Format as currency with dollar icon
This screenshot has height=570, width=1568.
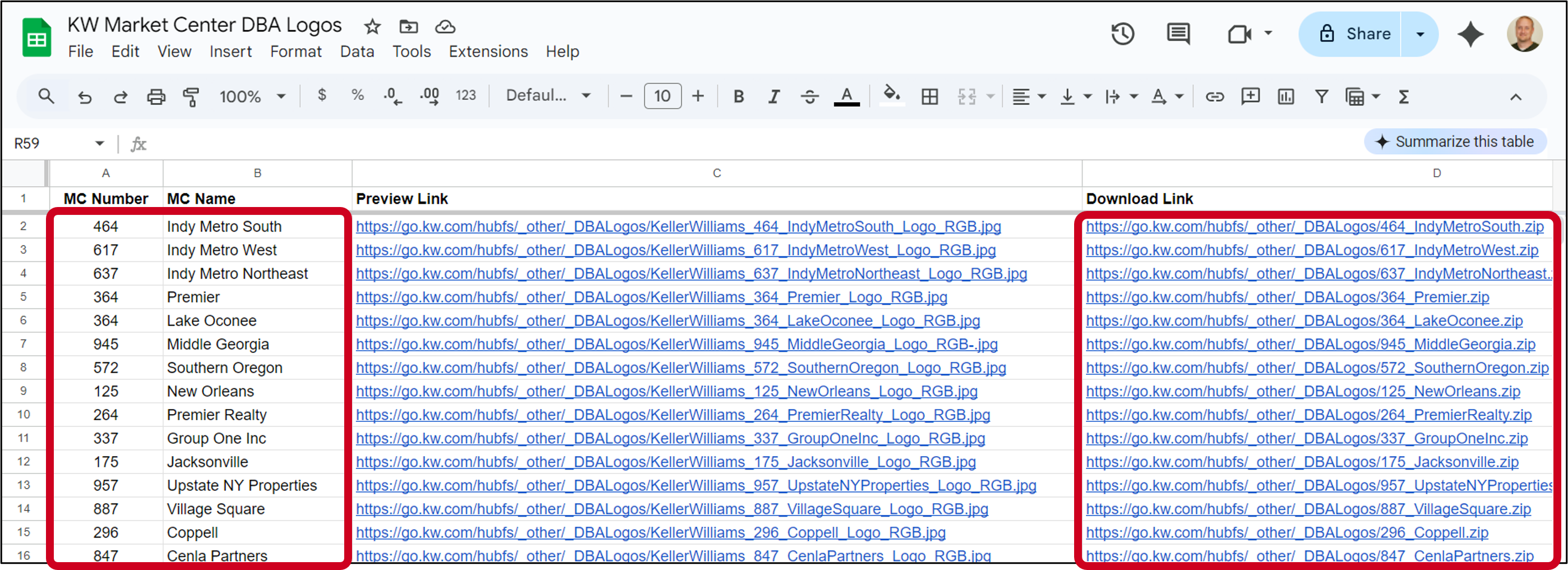[x=322, y=95]
